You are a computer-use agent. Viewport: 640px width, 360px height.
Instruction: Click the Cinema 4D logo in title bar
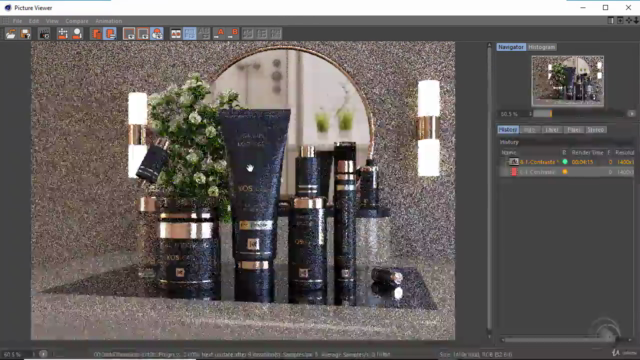click(x=7, y=8)
